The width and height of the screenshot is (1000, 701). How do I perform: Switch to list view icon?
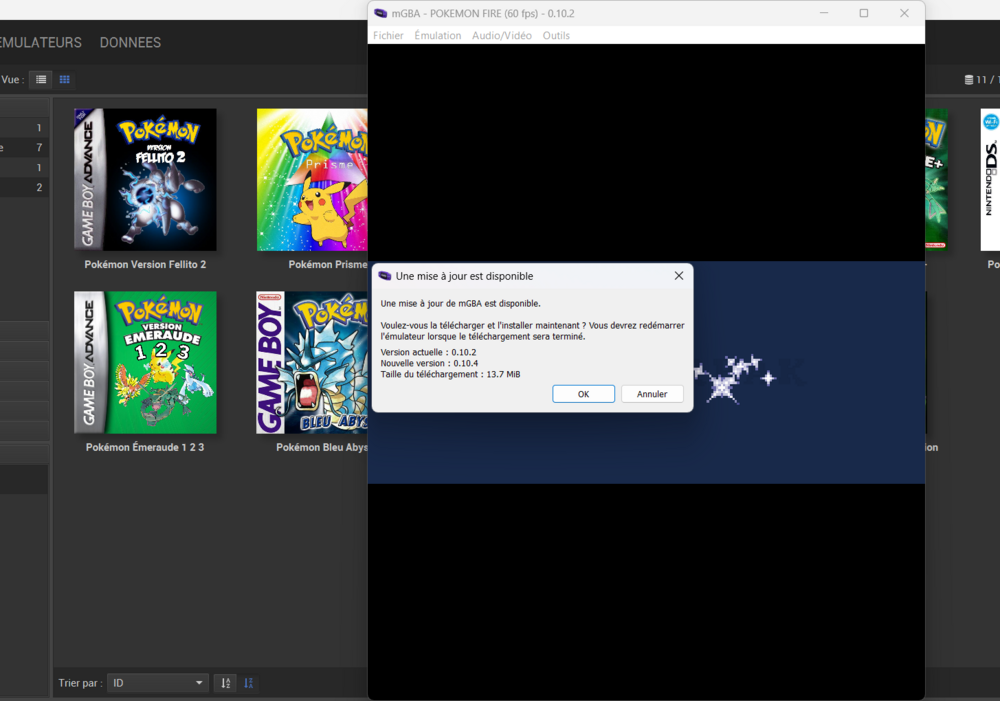(x=41, y=79)
